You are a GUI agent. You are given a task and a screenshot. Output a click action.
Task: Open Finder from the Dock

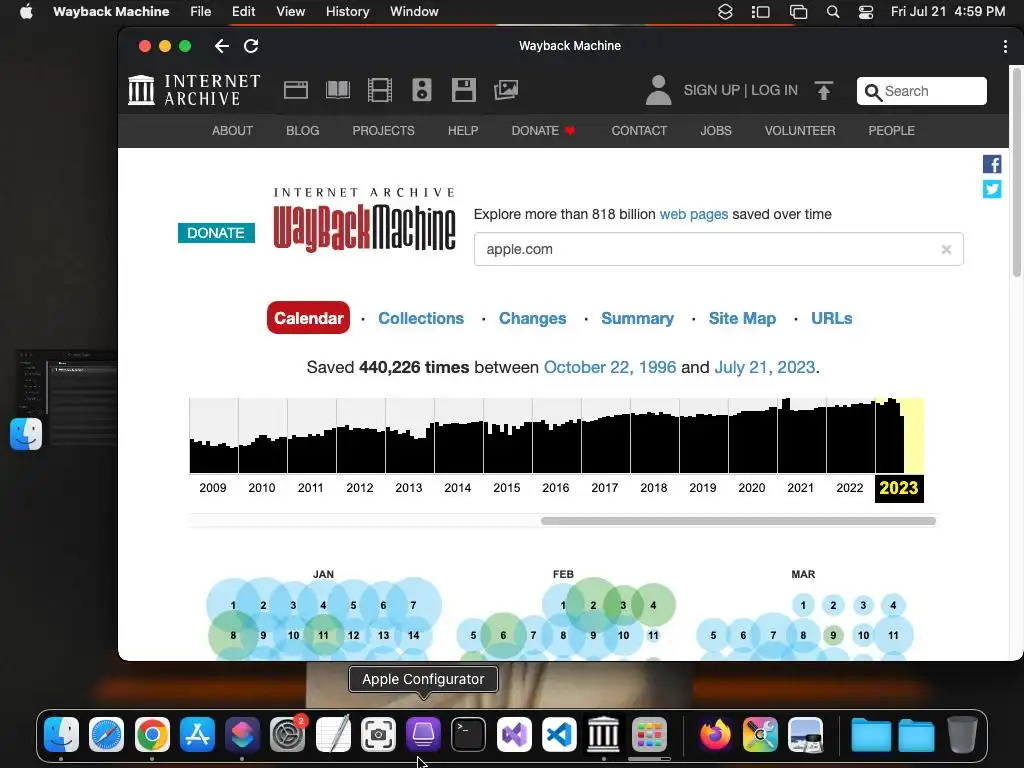pyautogui.click(x=61, y=735)
